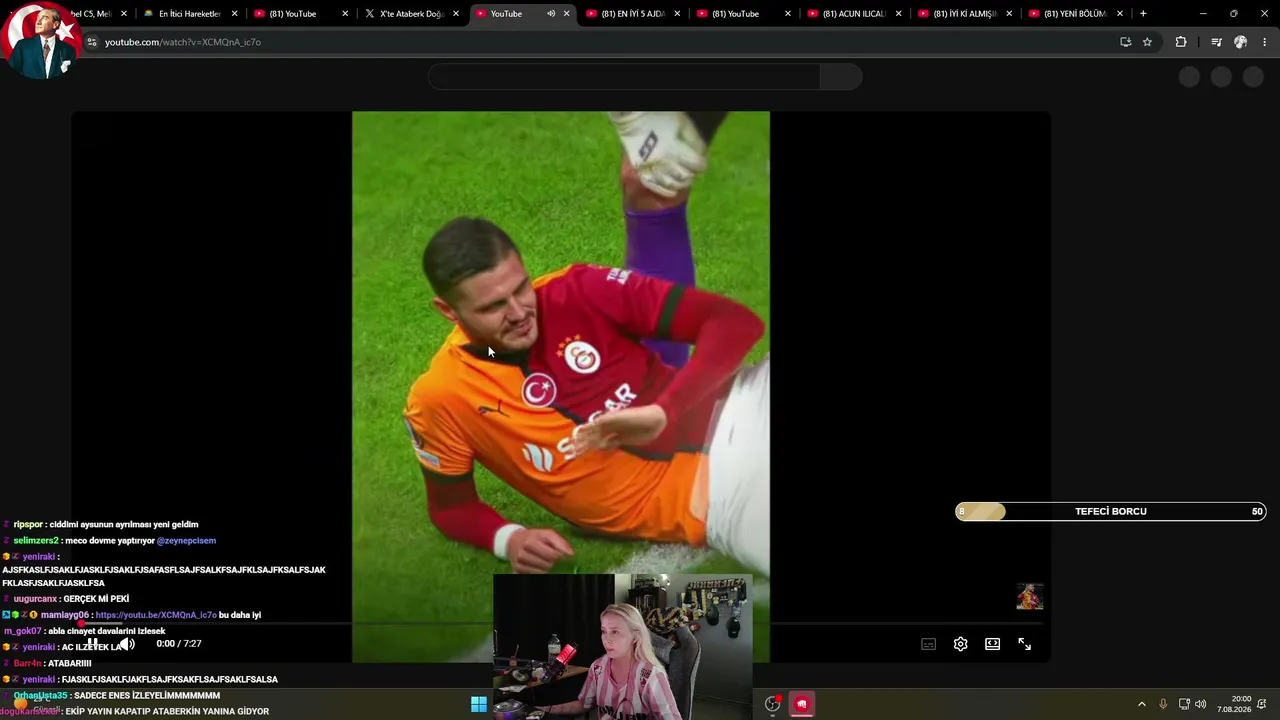
Task: Open the Windows notification center bell
Action: pos(1263,704)
